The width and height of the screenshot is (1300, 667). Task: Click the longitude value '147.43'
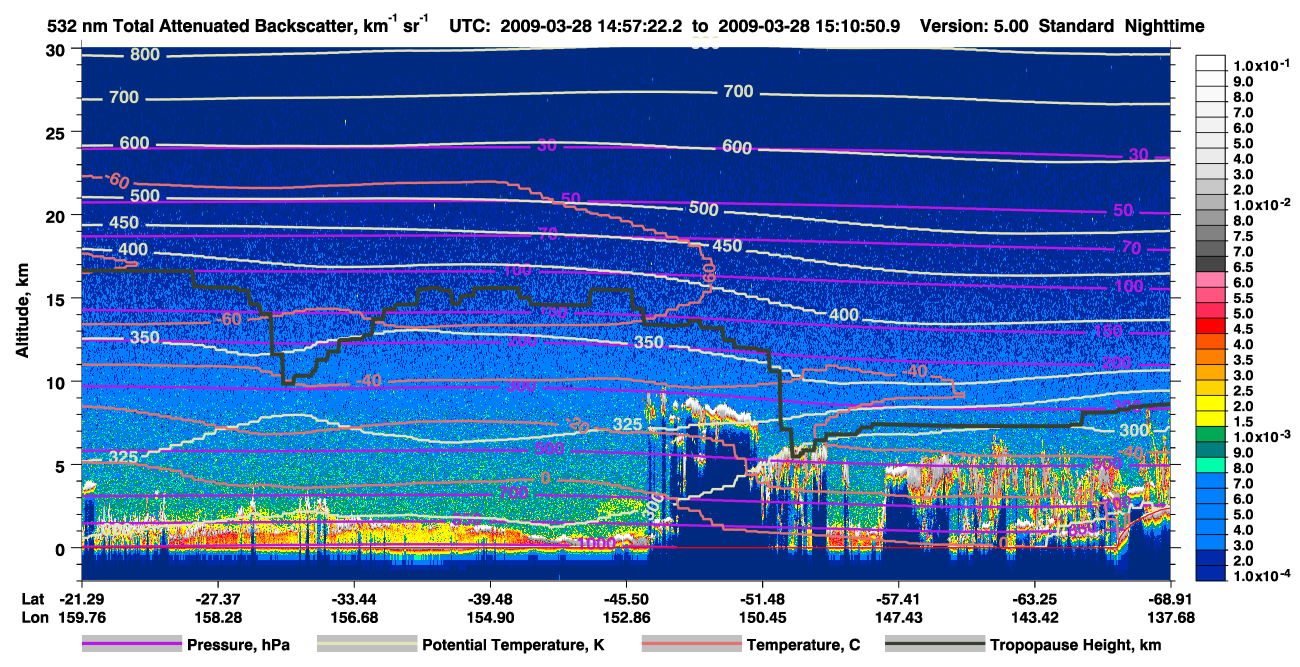click(x=899, y=617)
